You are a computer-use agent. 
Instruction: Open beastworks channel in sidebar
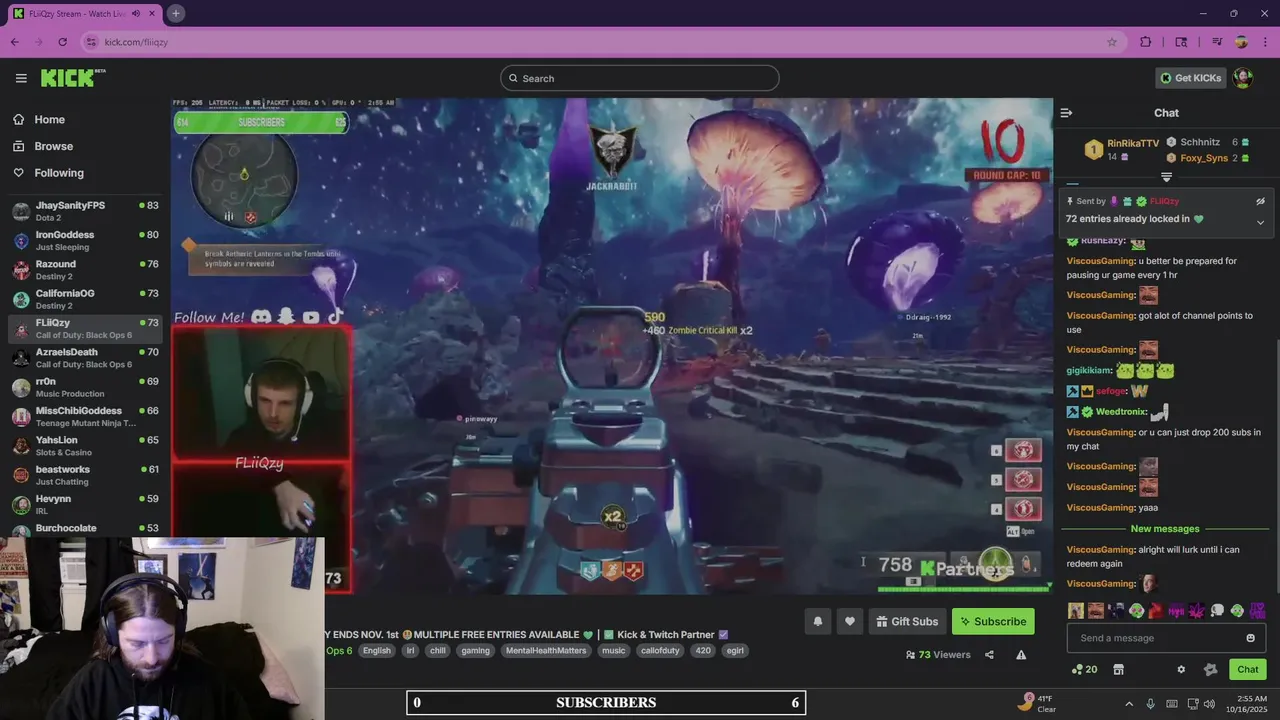pyautogui.click(x=85, y=475)
